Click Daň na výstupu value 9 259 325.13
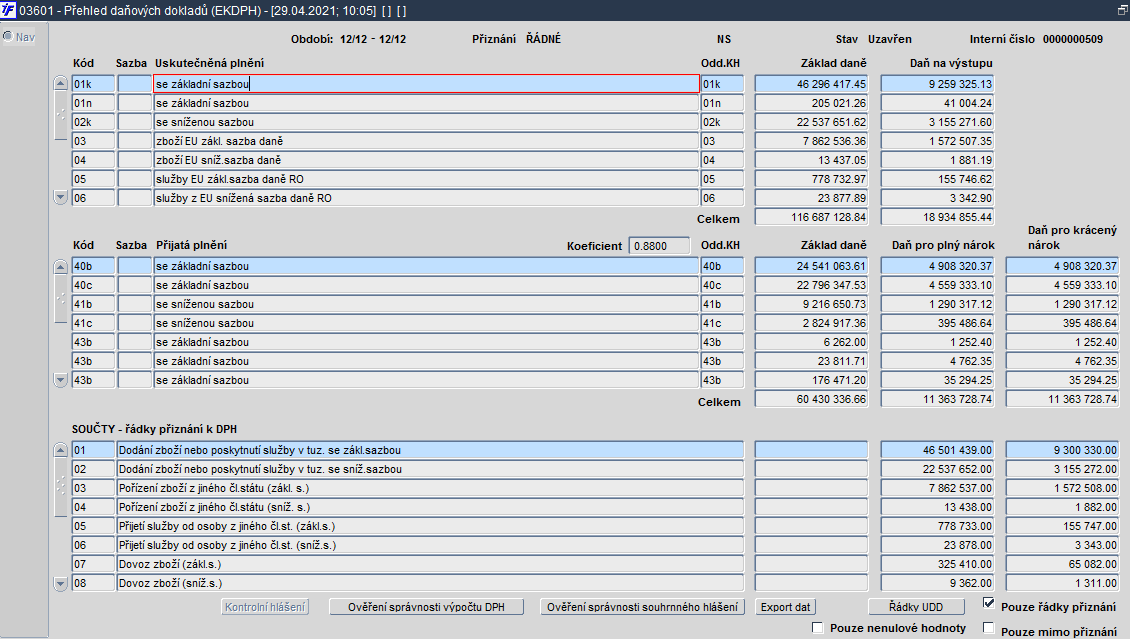1130x639 pixels. 938,84
